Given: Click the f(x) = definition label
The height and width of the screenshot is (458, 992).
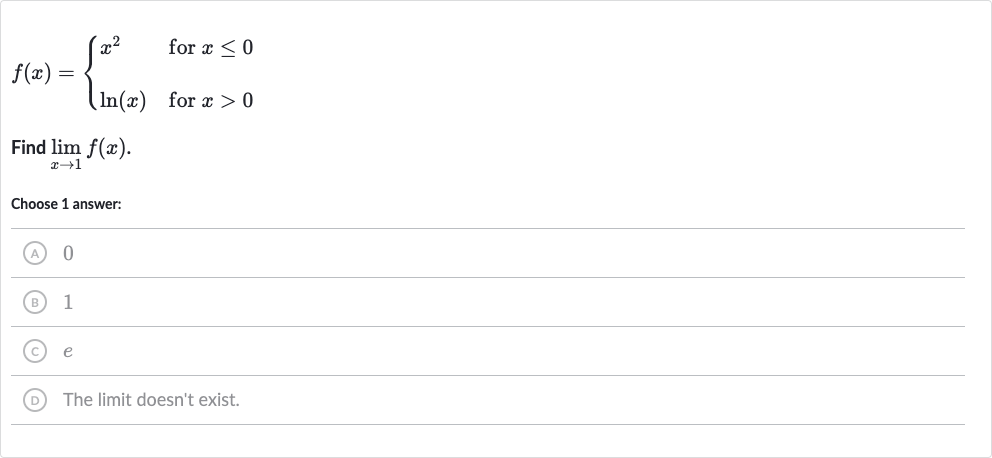Looking at the screenshot, I should coord(43,74).
